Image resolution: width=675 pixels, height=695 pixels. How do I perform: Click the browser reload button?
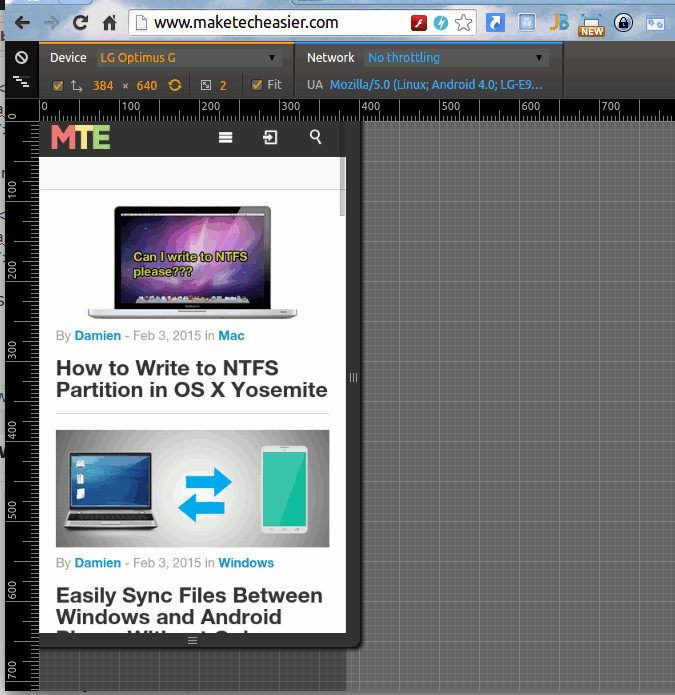click(x=80, y=22)
